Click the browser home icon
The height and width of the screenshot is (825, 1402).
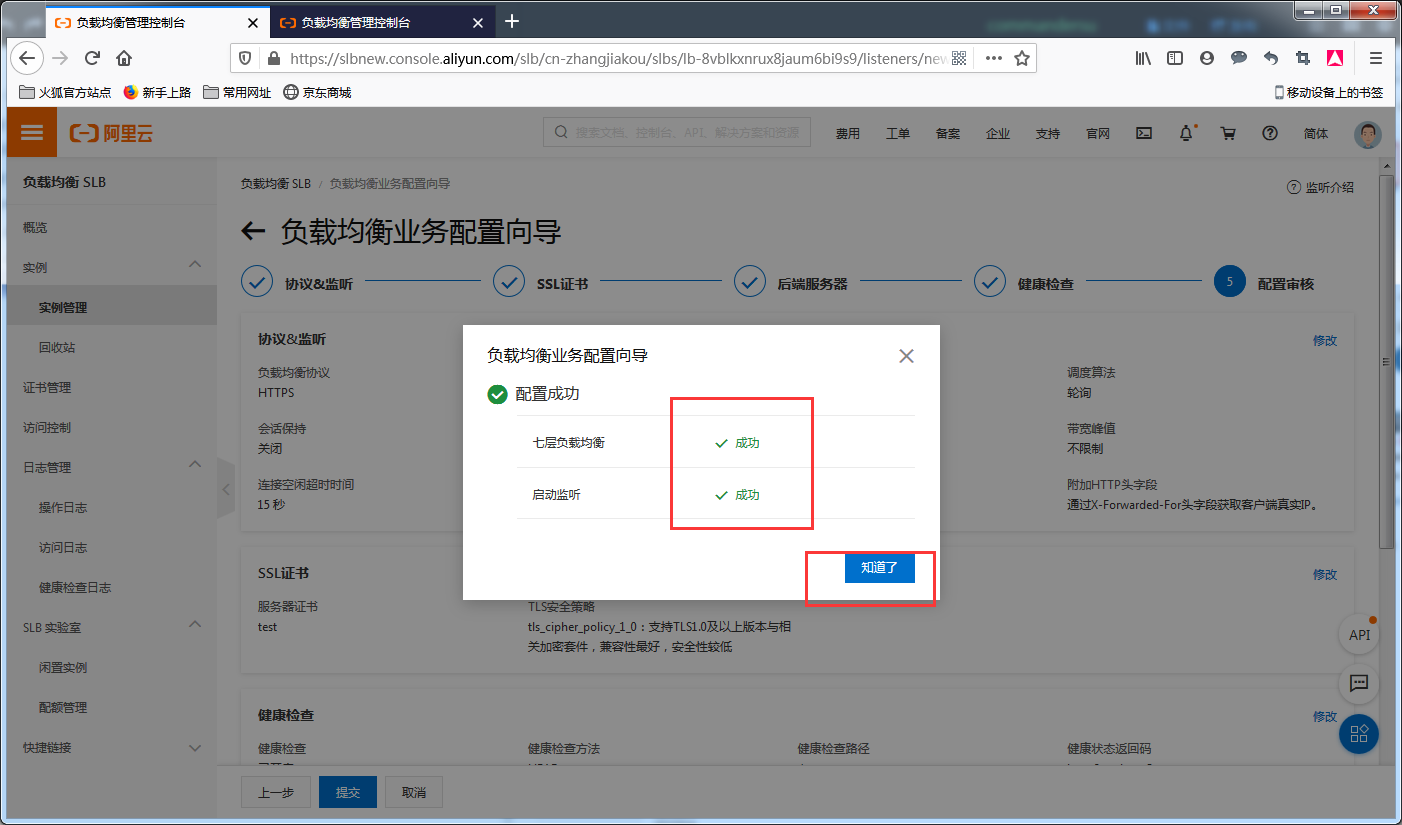(x=124, y=58)
